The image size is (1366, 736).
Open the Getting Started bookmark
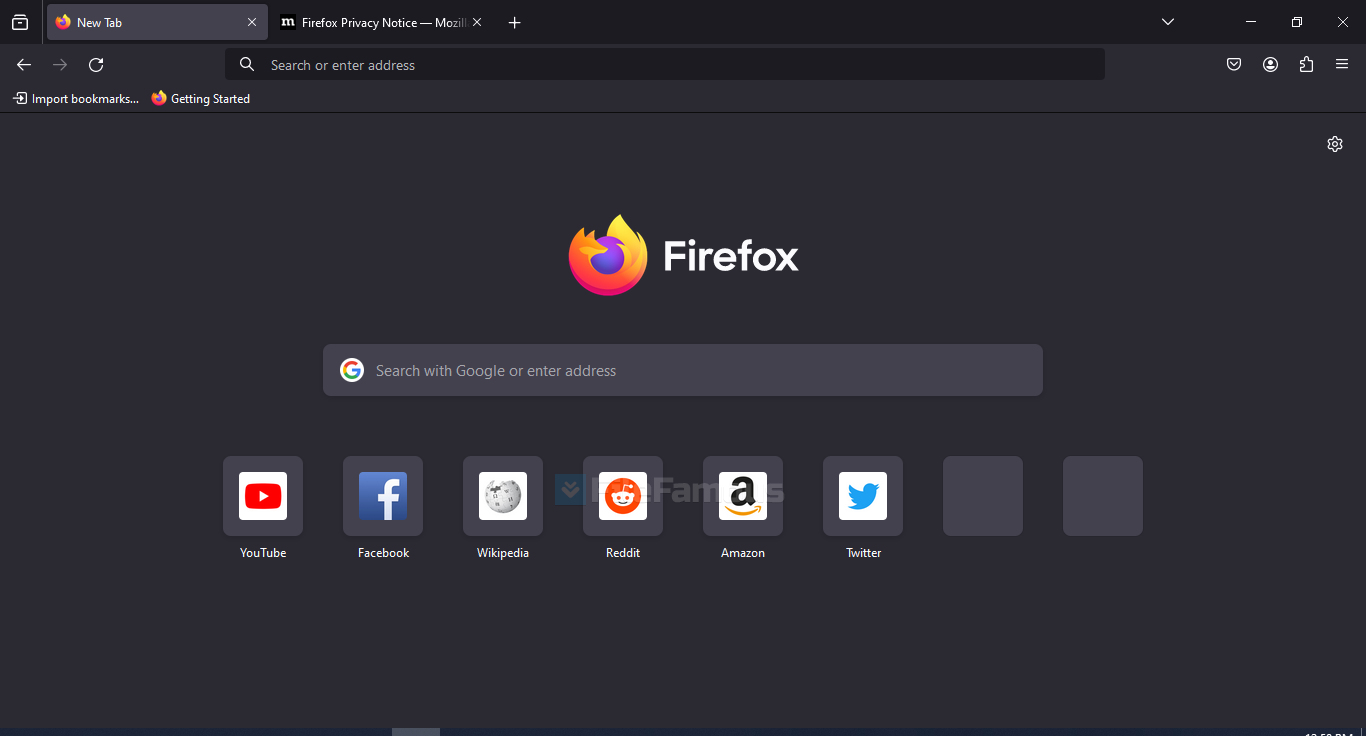click(x=201, y=99)
